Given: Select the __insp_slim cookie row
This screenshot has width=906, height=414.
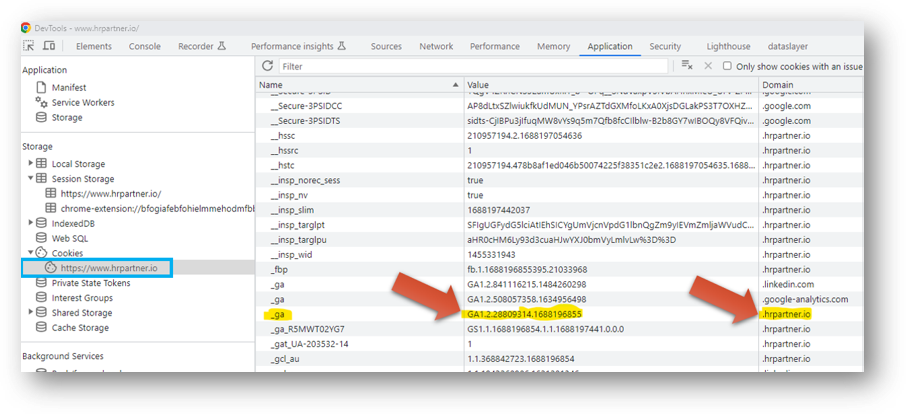Looking at the screenshot, I should [560, 210].
